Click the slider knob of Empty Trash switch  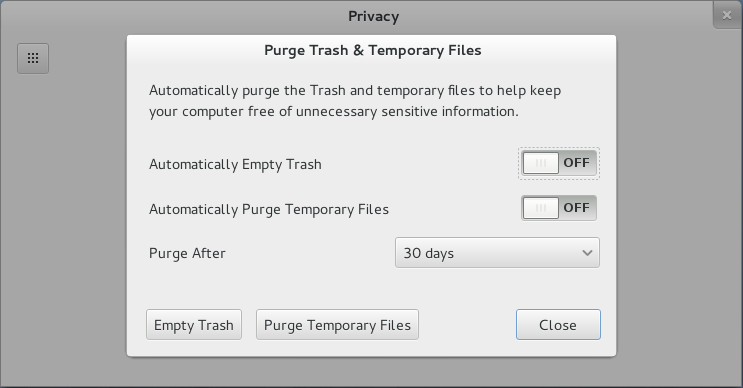tap(541, 163)
